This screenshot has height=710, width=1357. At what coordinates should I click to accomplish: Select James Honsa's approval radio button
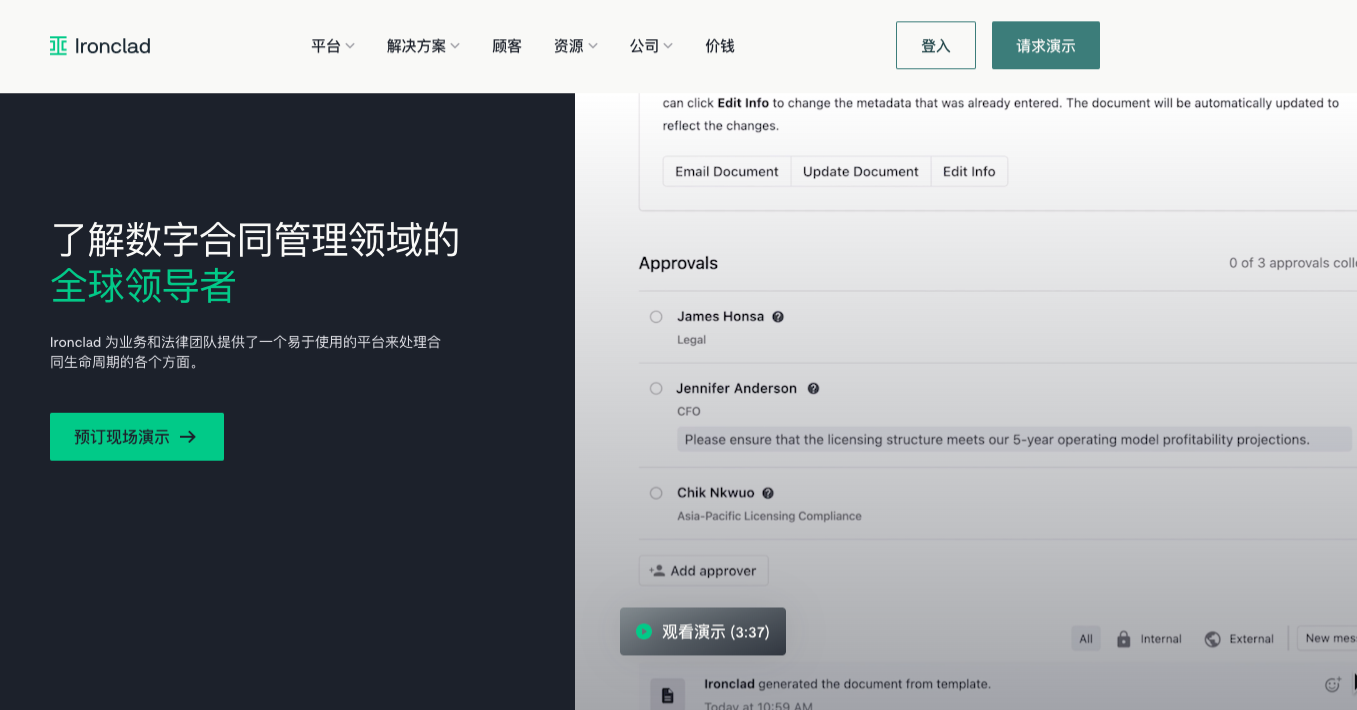point(655,316)
